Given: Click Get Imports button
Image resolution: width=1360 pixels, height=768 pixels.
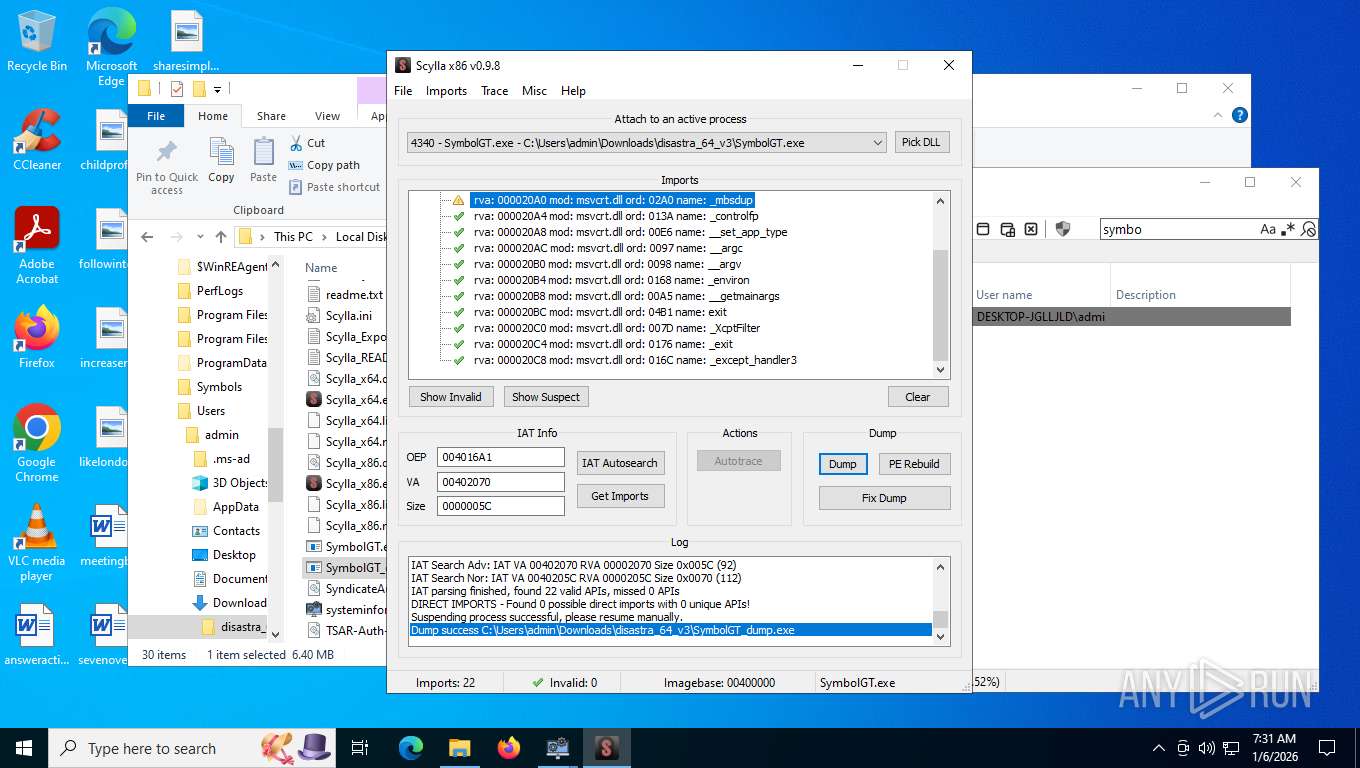Looking at the screenshot, I should tap(620, 496).
